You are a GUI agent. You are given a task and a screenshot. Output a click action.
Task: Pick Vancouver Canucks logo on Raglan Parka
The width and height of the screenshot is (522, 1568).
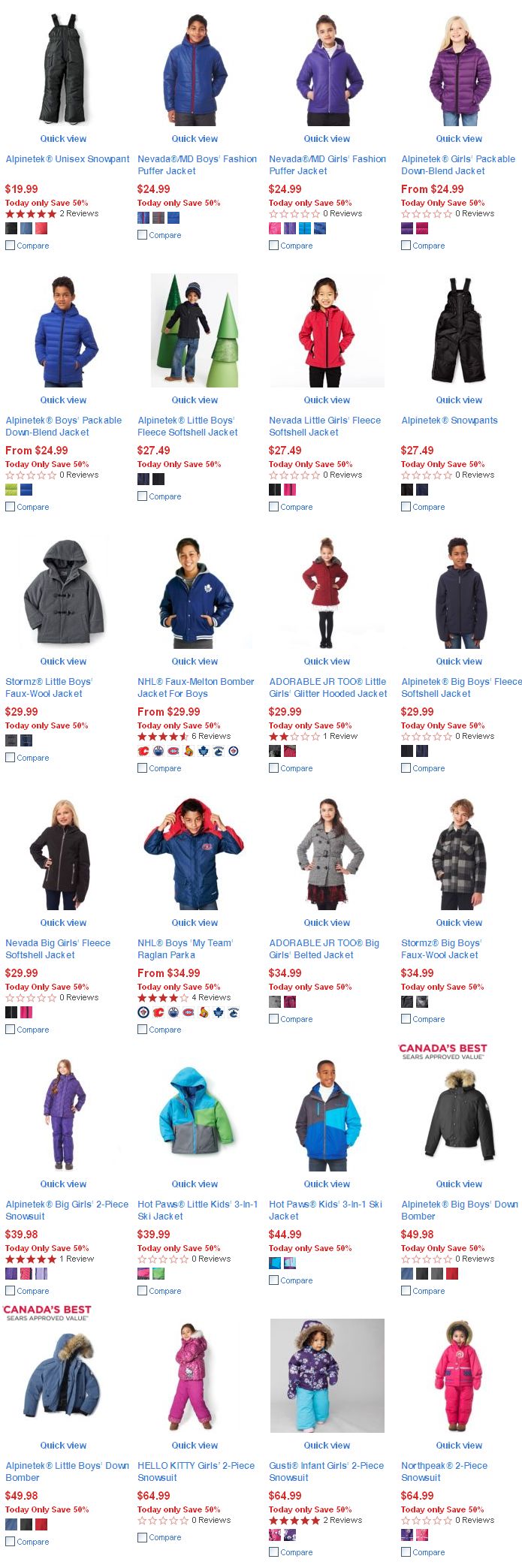point(234,1012)
